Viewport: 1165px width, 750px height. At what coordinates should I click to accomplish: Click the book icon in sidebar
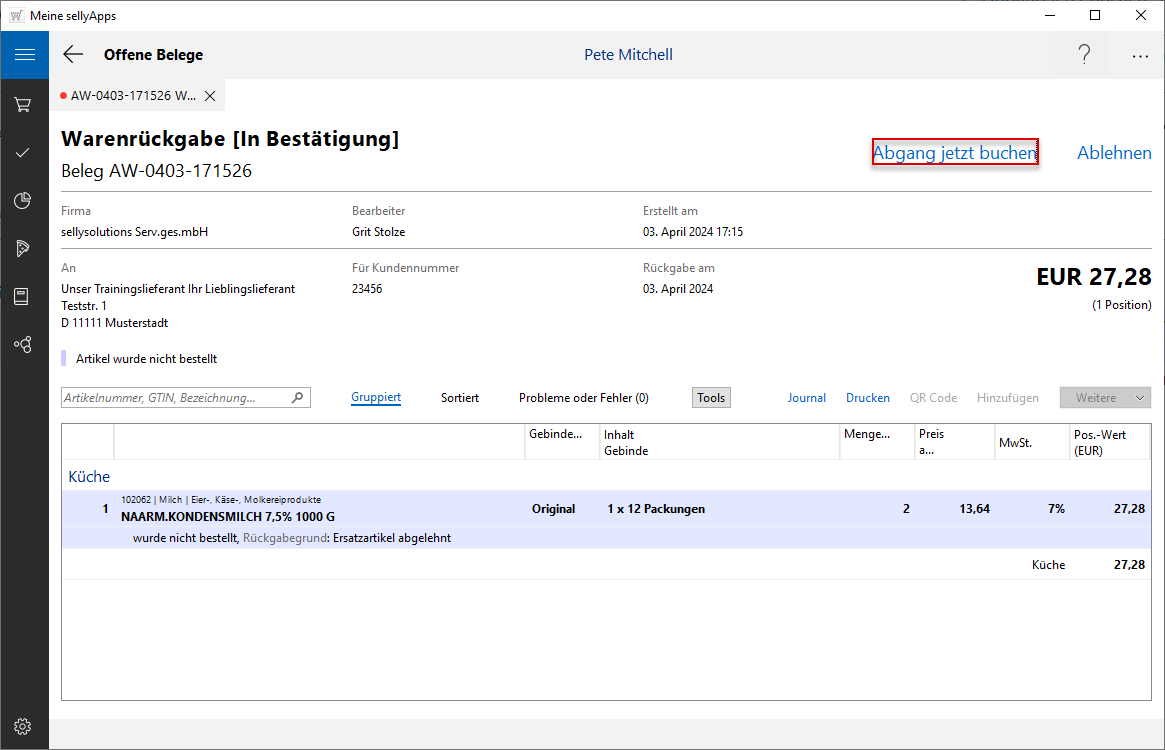click(23, 296)
